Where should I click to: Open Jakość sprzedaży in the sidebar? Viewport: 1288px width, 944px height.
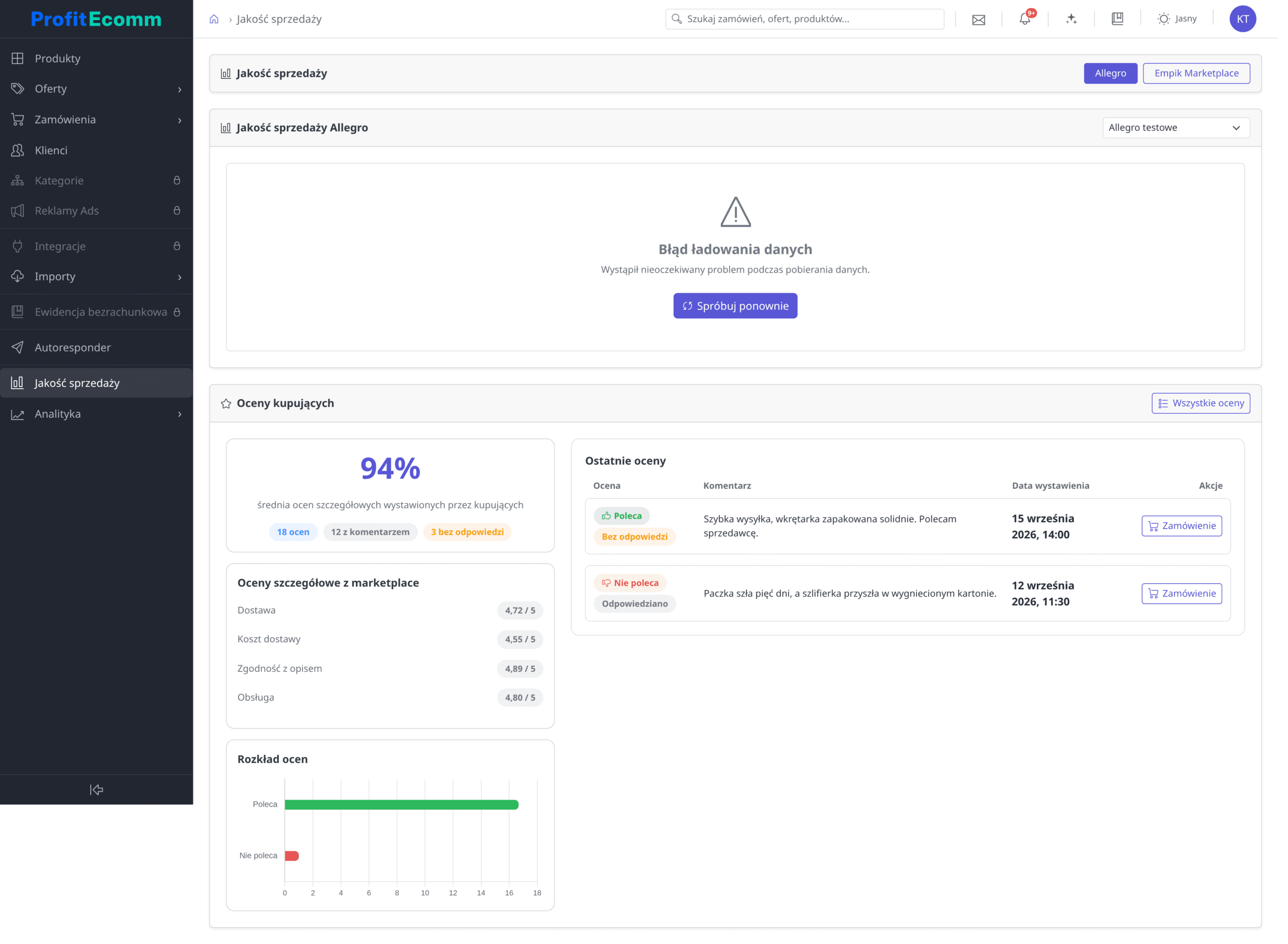[x=96, y=383]
